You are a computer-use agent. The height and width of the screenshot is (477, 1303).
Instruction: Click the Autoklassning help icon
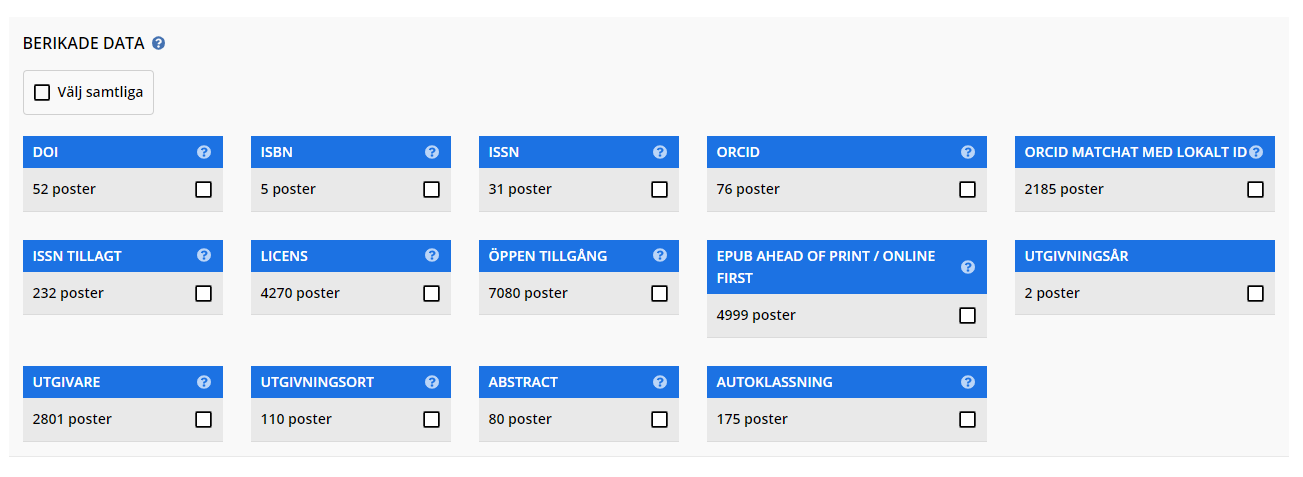click(x=968, y=382)
